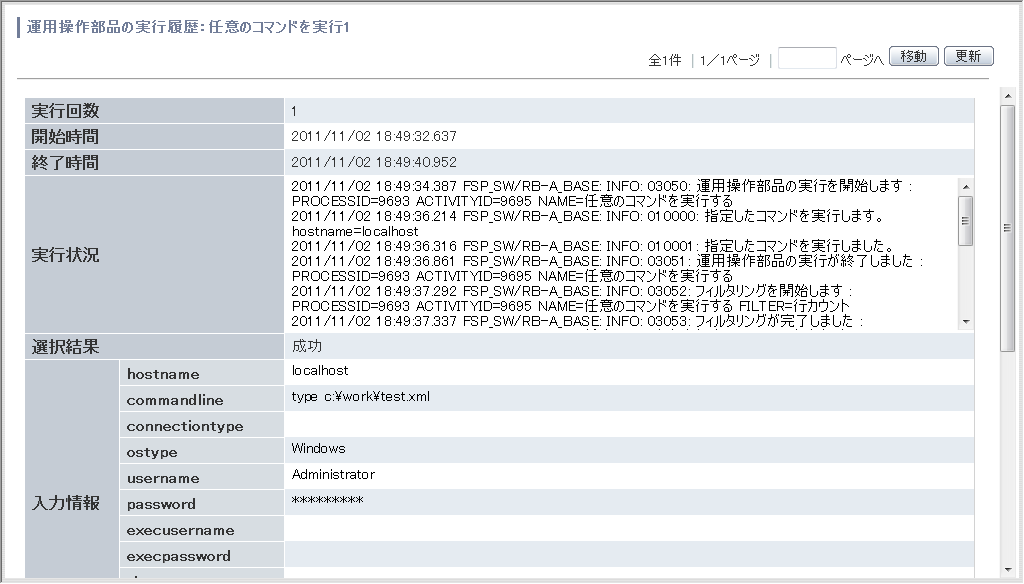Click the empty execusername value cell
The image size is (1024, 584).
coord(628,529)
